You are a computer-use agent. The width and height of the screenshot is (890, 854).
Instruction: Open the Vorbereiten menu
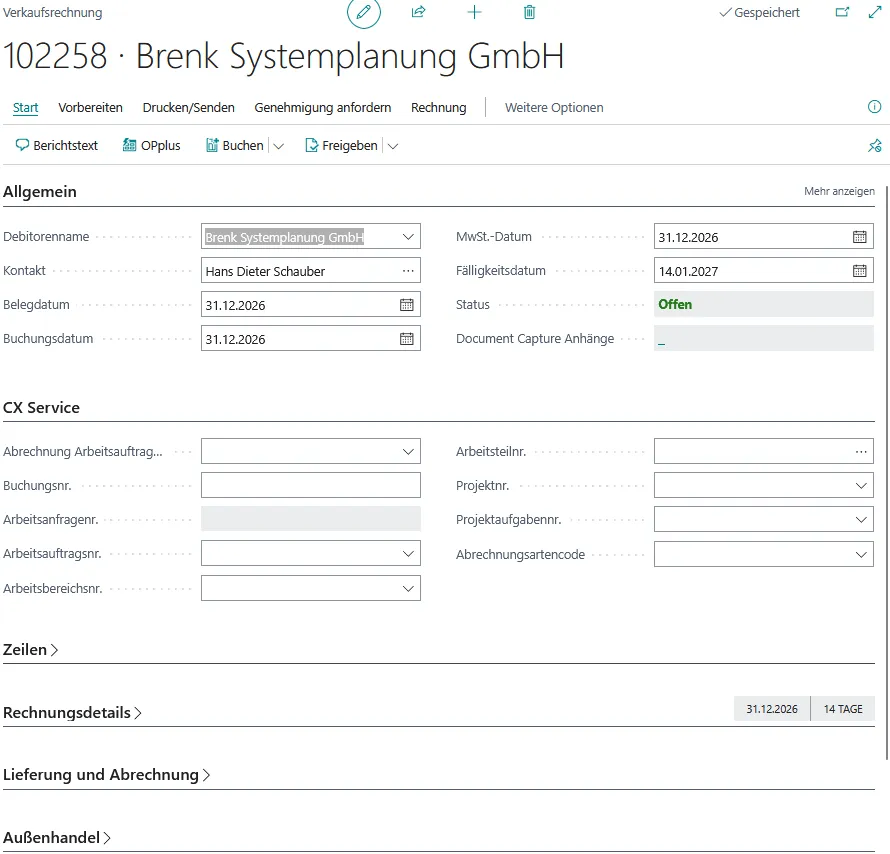point(90,107)
